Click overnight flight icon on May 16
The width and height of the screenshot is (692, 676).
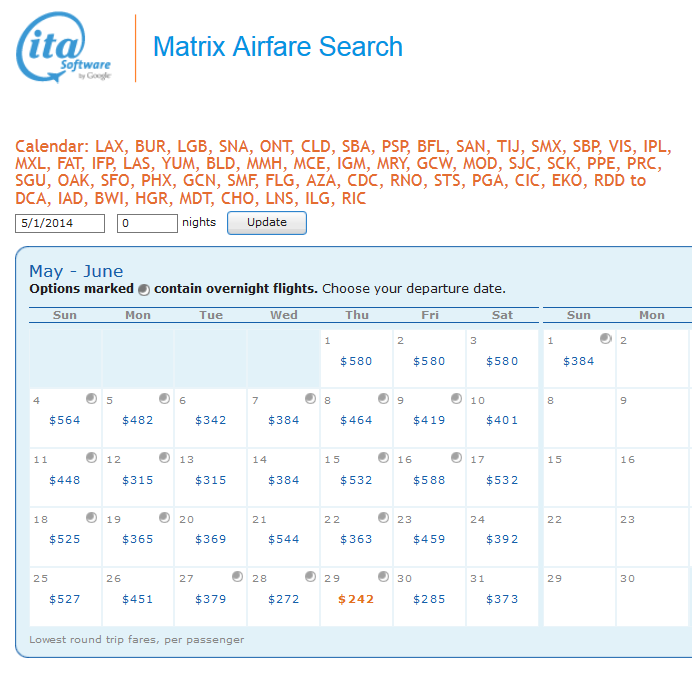click(456, 458)
